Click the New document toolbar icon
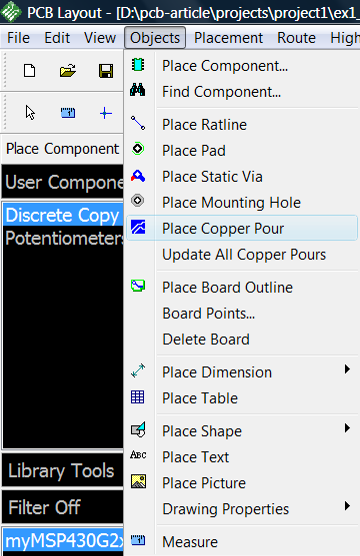360x556 pixels. pos(29,71)
